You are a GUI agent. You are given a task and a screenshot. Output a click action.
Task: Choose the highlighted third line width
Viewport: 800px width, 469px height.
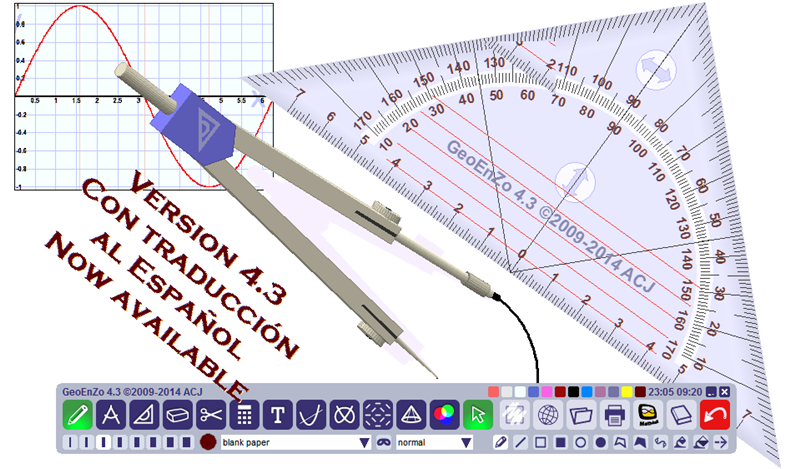(x=104, y=442)
